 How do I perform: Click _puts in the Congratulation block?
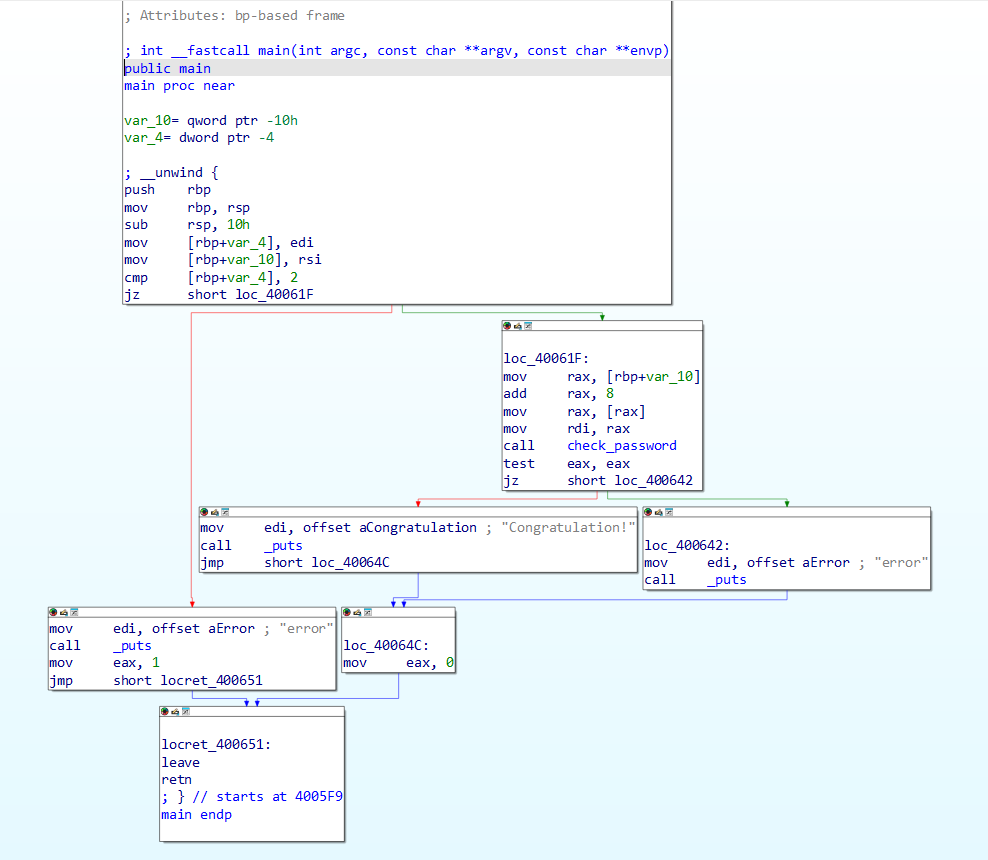pos(283,546)
